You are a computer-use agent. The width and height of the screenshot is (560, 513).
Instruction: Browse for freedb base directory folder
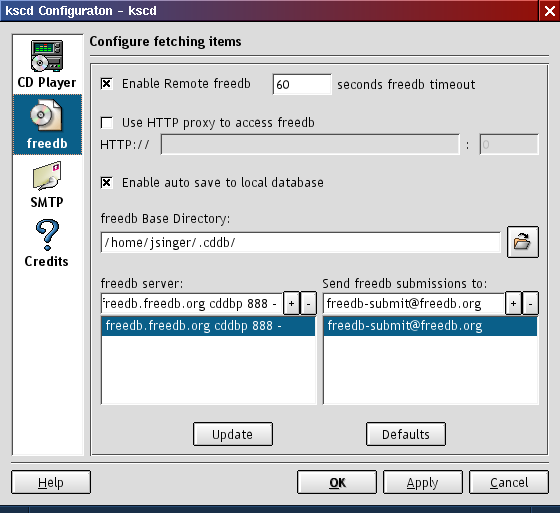[523, 242]
